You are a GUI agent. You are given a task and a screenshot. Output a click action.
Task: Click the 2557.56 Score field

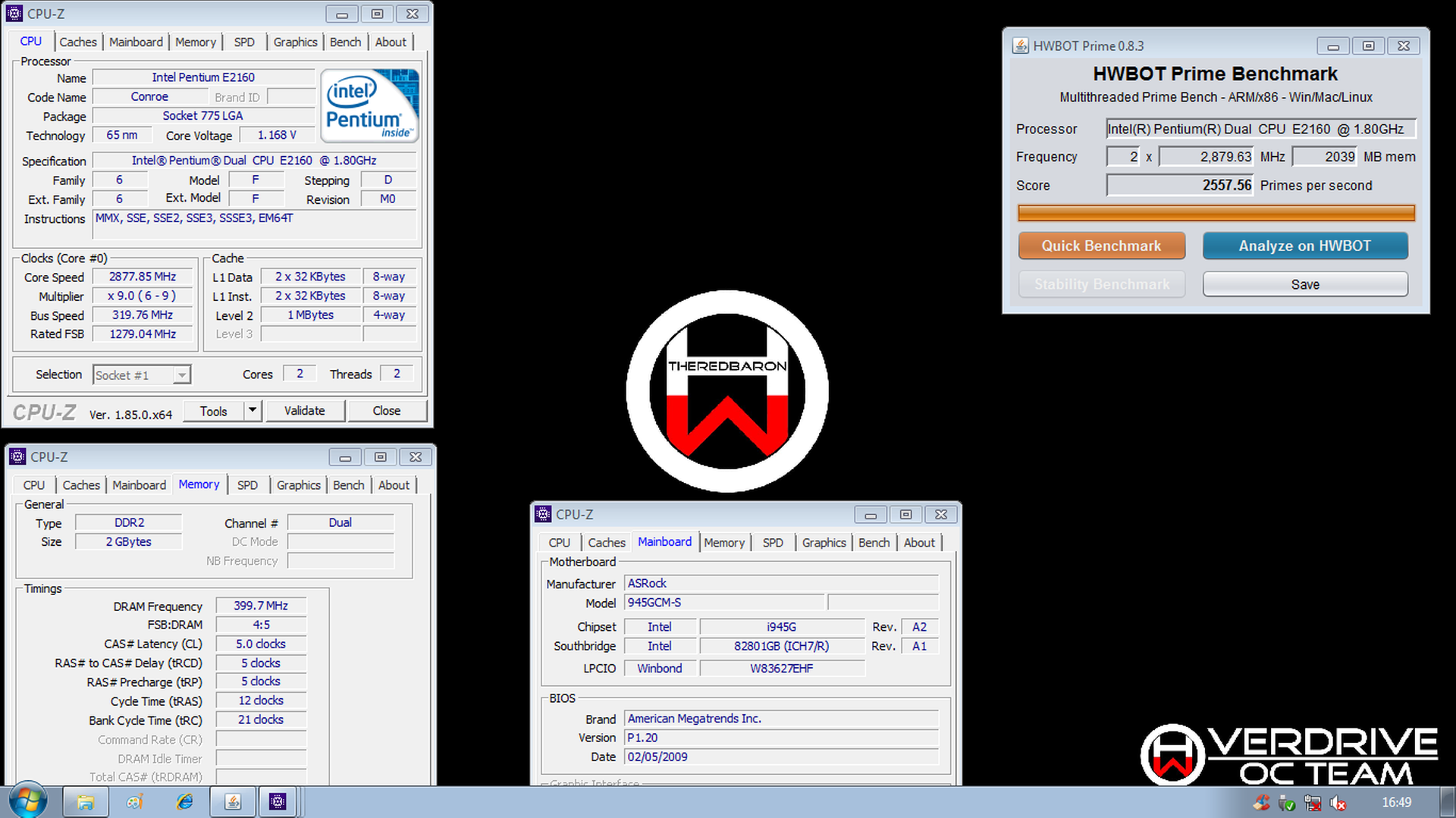[x=1180, y=185]
